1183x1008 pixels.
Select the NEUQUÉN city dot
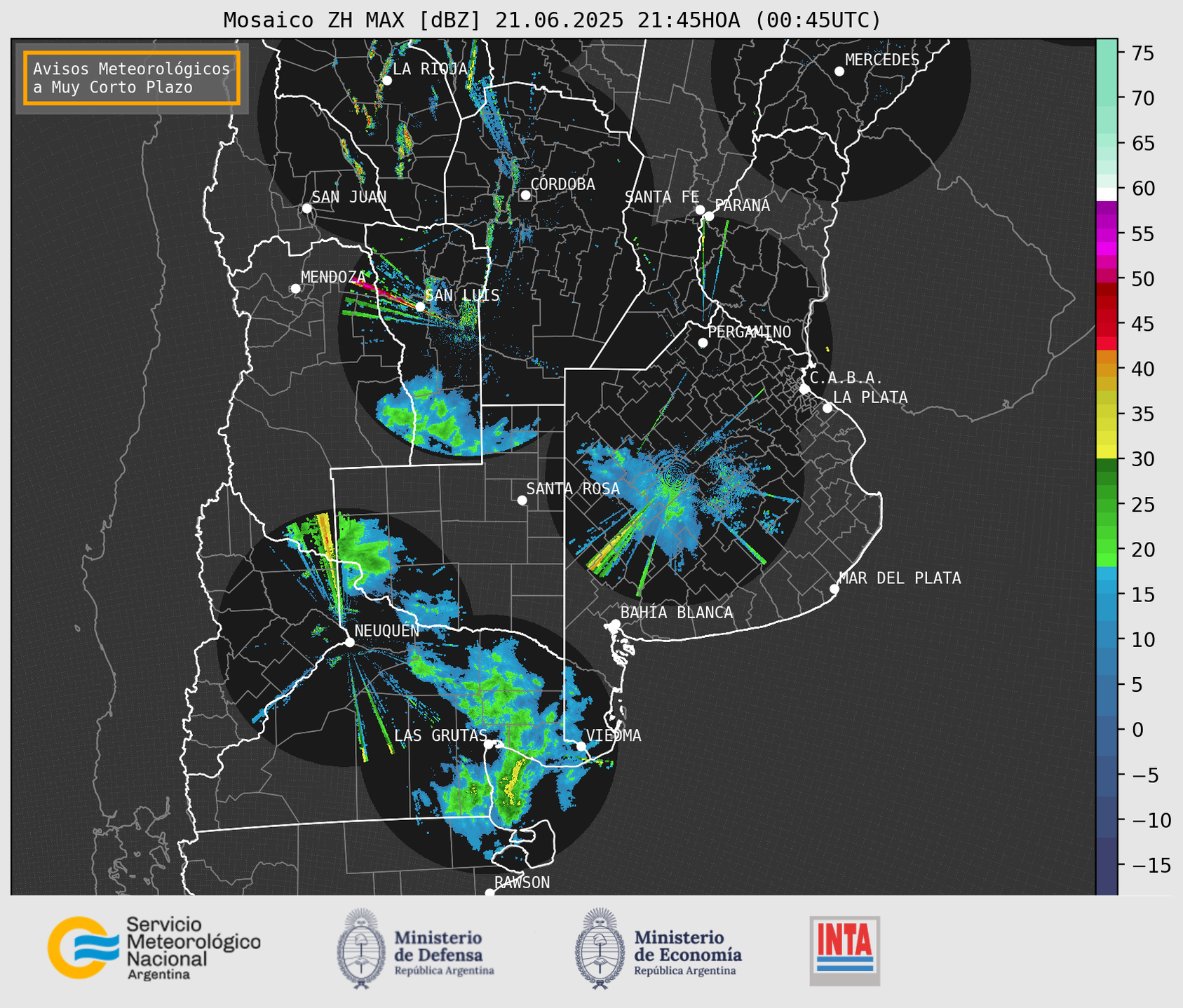[349, 642]
